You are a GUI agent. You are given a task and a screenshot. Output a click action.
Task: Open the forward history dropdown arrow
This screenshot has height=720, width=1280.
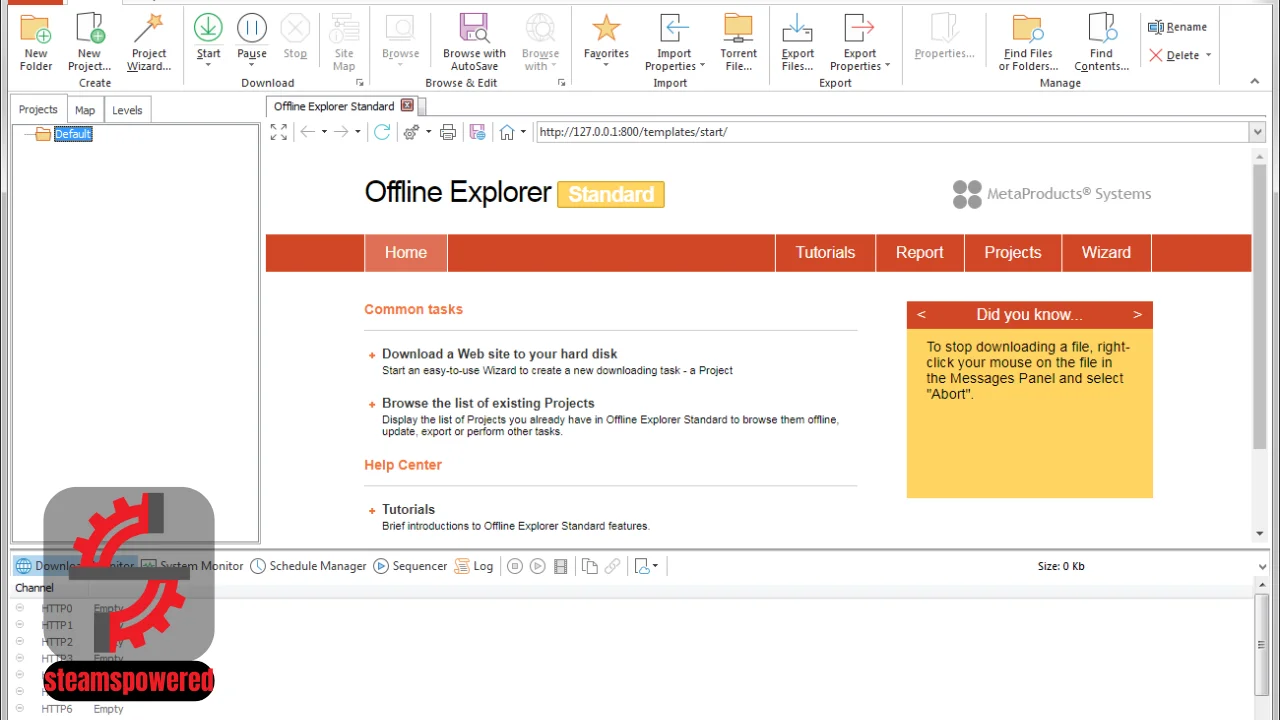(x=358, y=132)
